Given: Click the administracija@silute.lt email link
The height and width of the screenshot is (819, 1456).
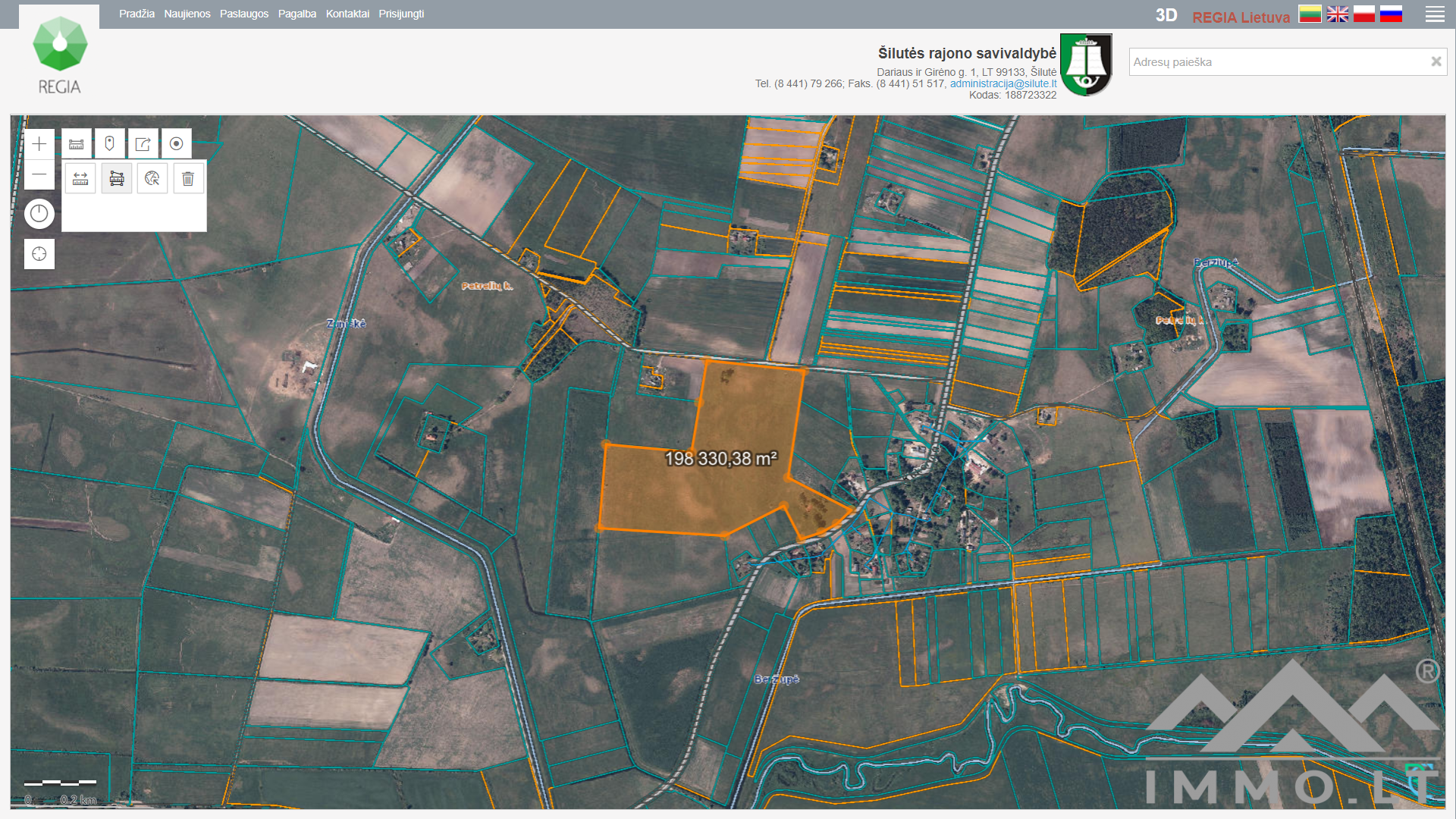Looking at the screenshot, I should (x=1003, y=83).
